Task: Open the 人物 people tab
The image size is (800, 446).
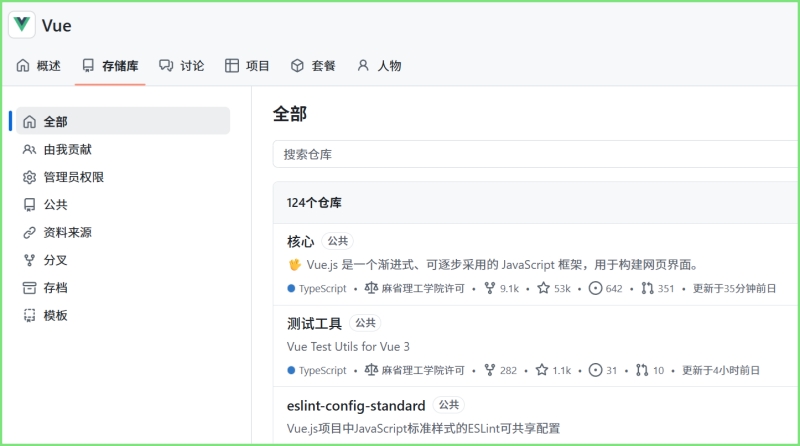Action: tap(379, 66)
